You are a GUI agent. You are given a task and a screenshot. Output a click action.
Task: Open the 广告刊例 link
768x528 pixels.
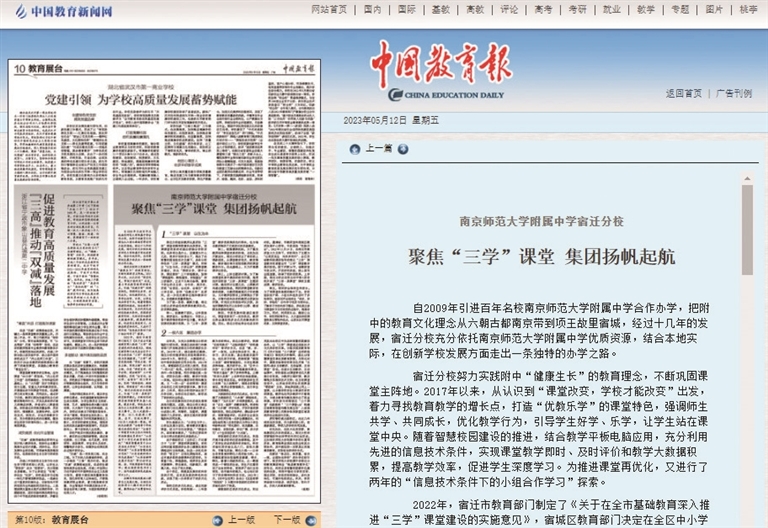(734, 94)
